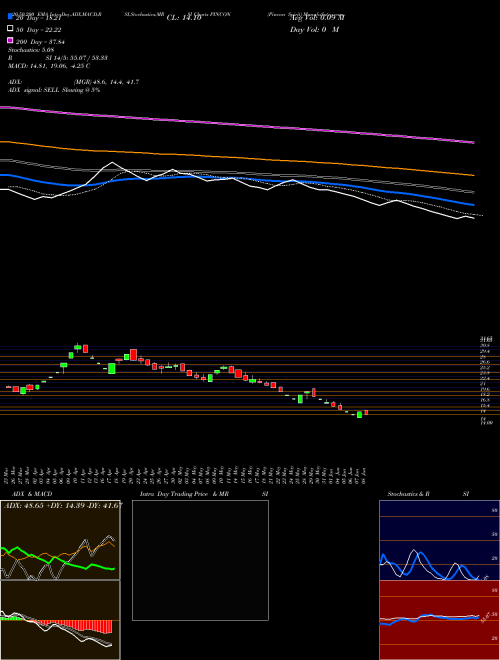500x660 pixels.
Task: Click the blue 20 Day legend swatch
Action: click(x=10, y=16)
